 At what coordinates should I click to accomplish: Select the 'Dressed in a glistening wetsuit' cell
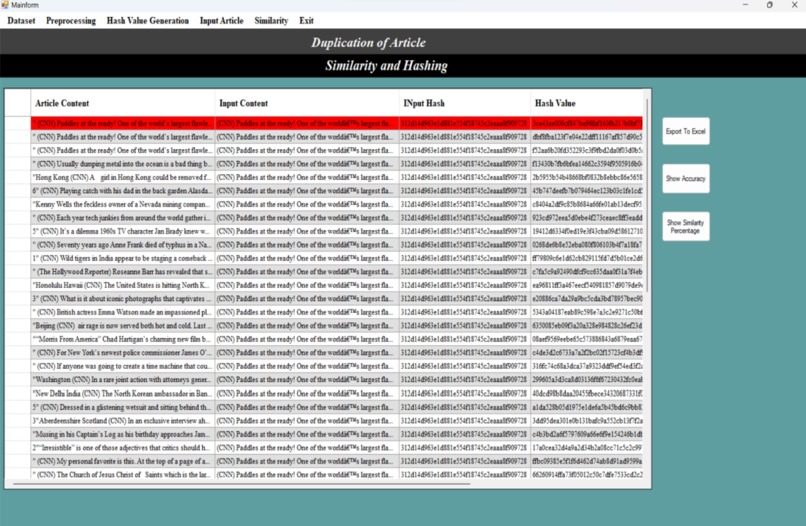pyautogui.click(x=122, y=407)
